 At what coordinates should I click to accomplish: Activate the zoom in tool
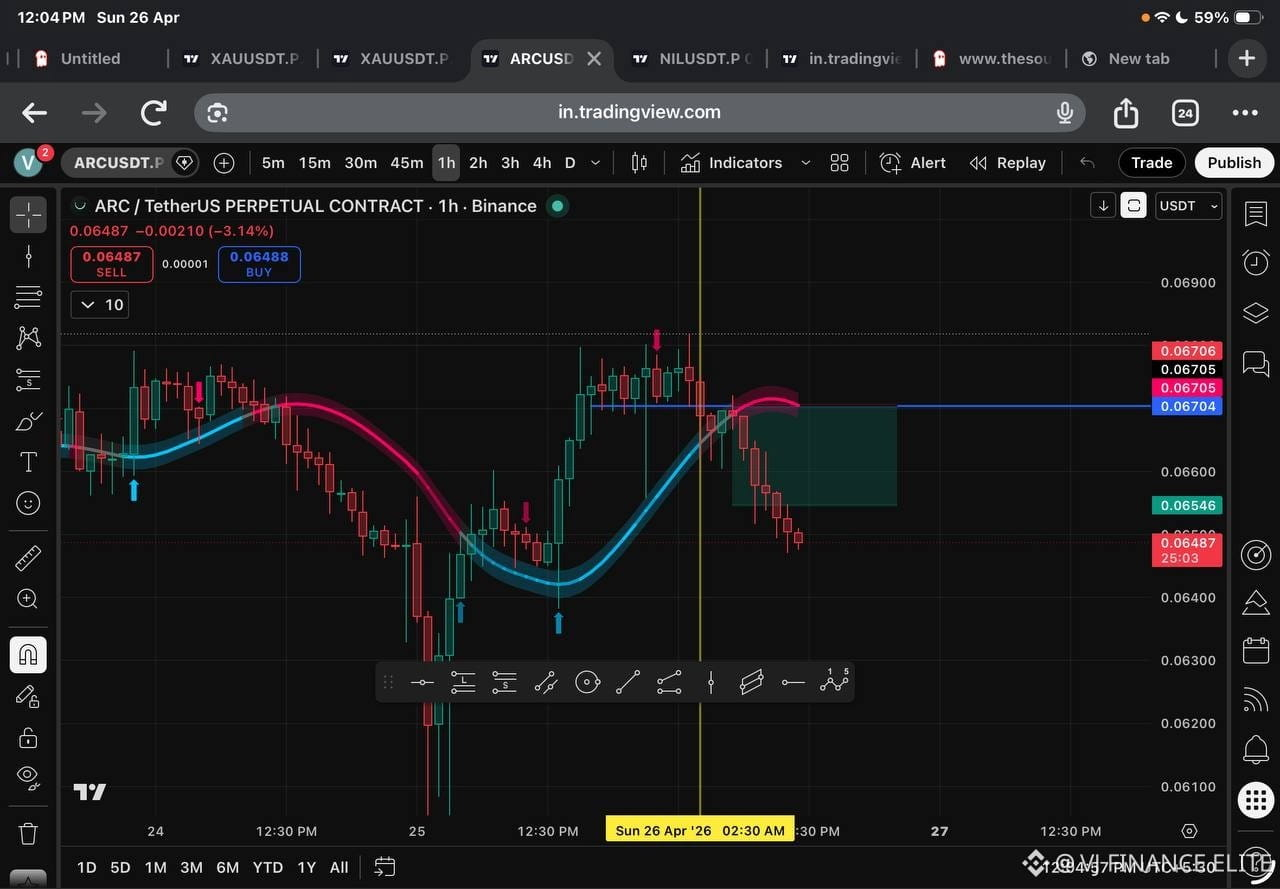tap(28, 600)
